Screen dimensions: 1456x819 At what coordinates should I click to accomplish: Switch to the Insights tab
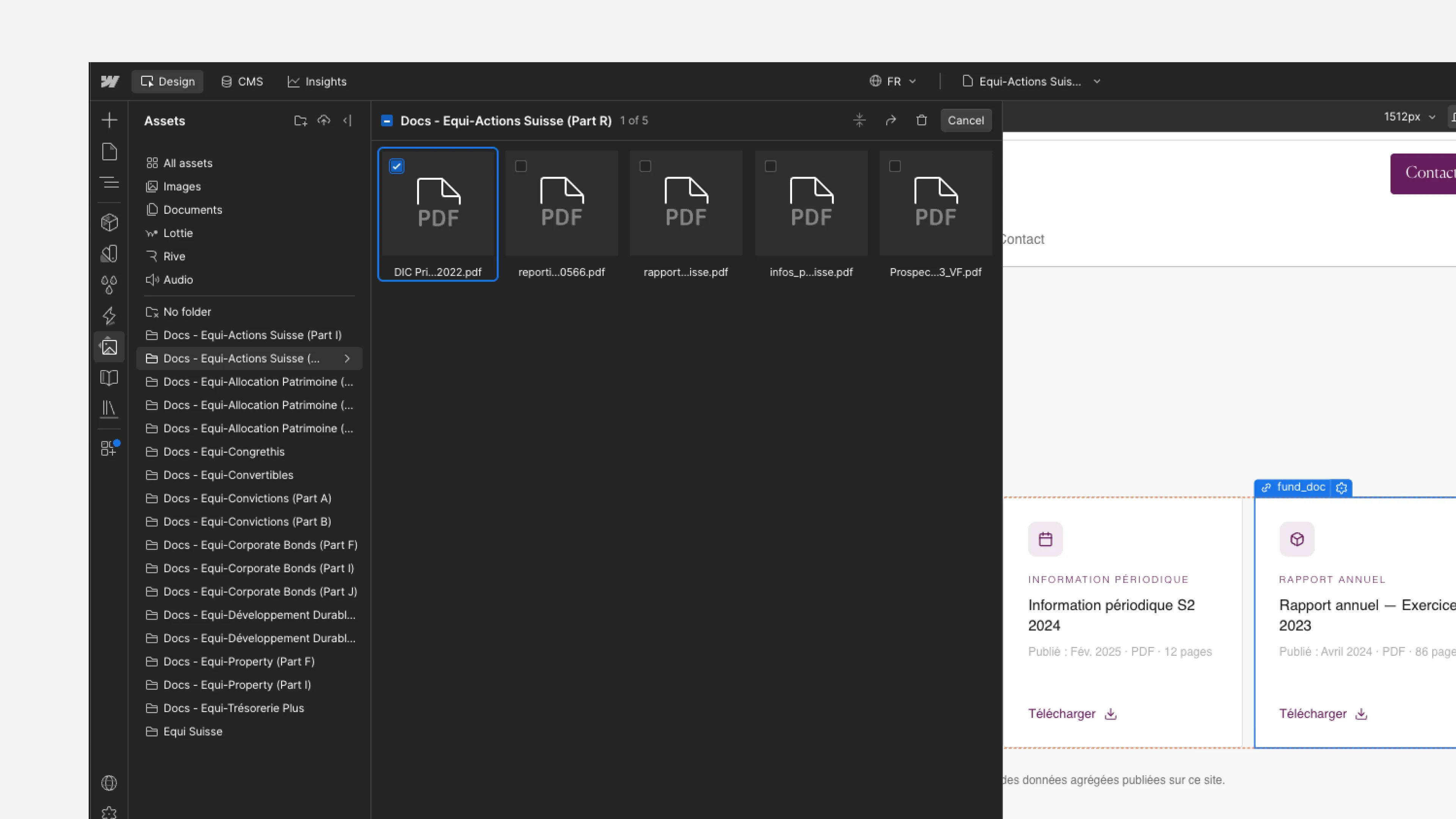coord(317,82)
